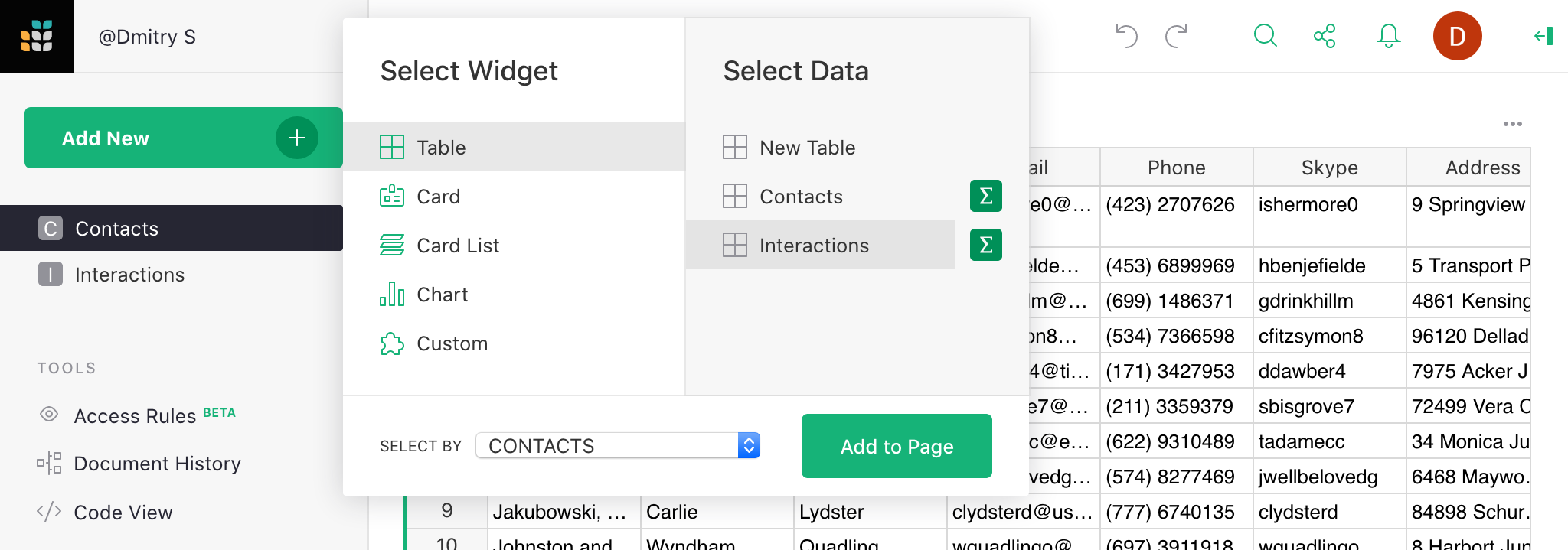This screenshot has height=550, width=1568.
Task: Toggle summary sigma for Interactions
Action: 985,245
